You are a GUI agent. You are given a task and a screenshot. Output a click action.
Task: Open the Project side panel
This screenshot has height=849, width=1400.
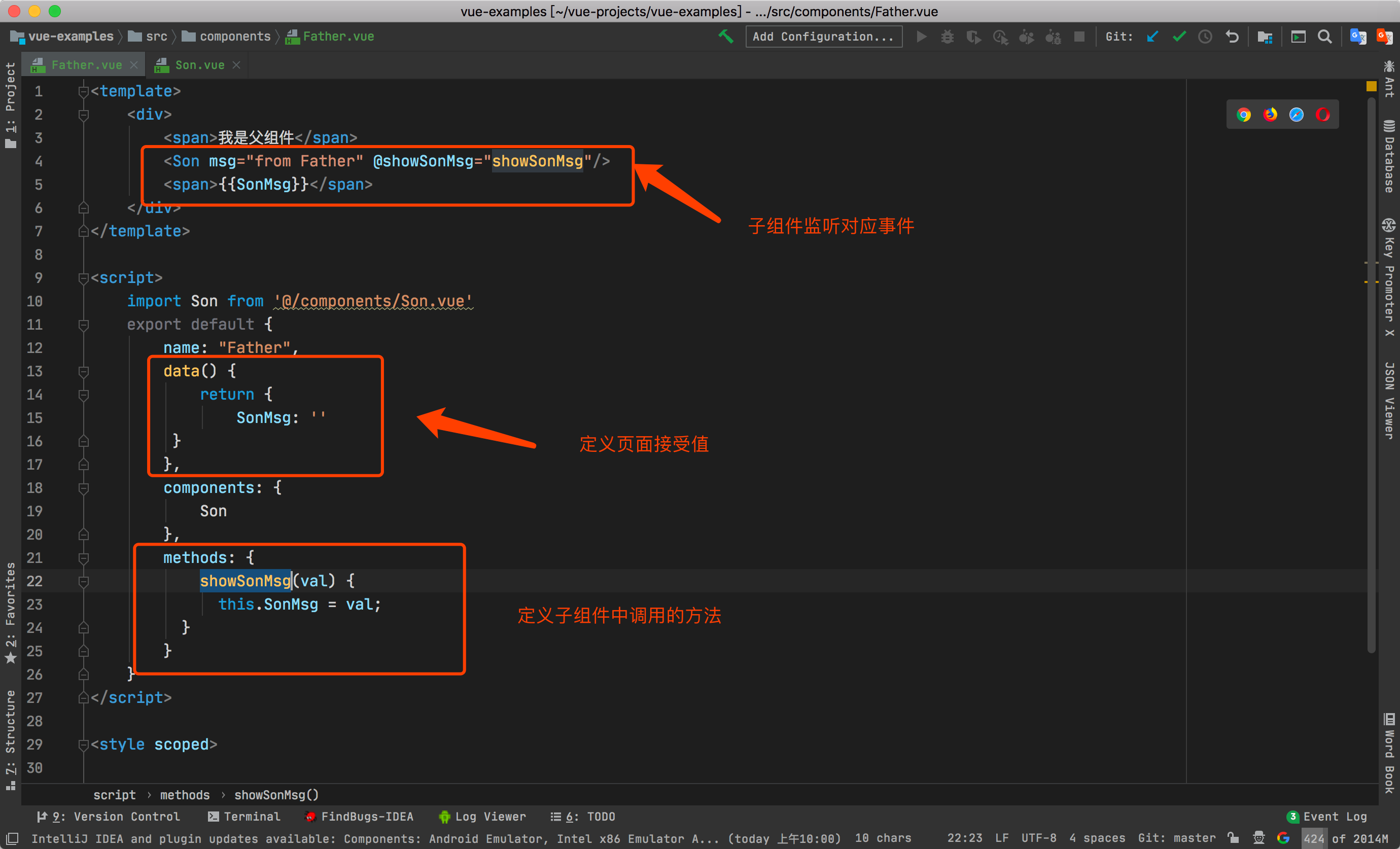pyautogui.click(x=11, y=105)
